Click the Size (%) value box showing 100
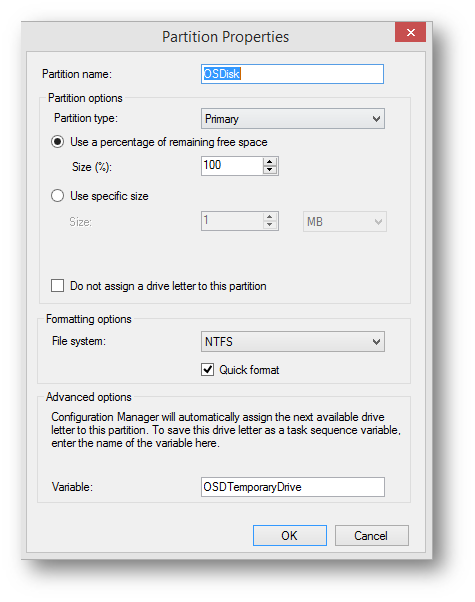Screen dimensions: 475x602 (x=232, y=166)
